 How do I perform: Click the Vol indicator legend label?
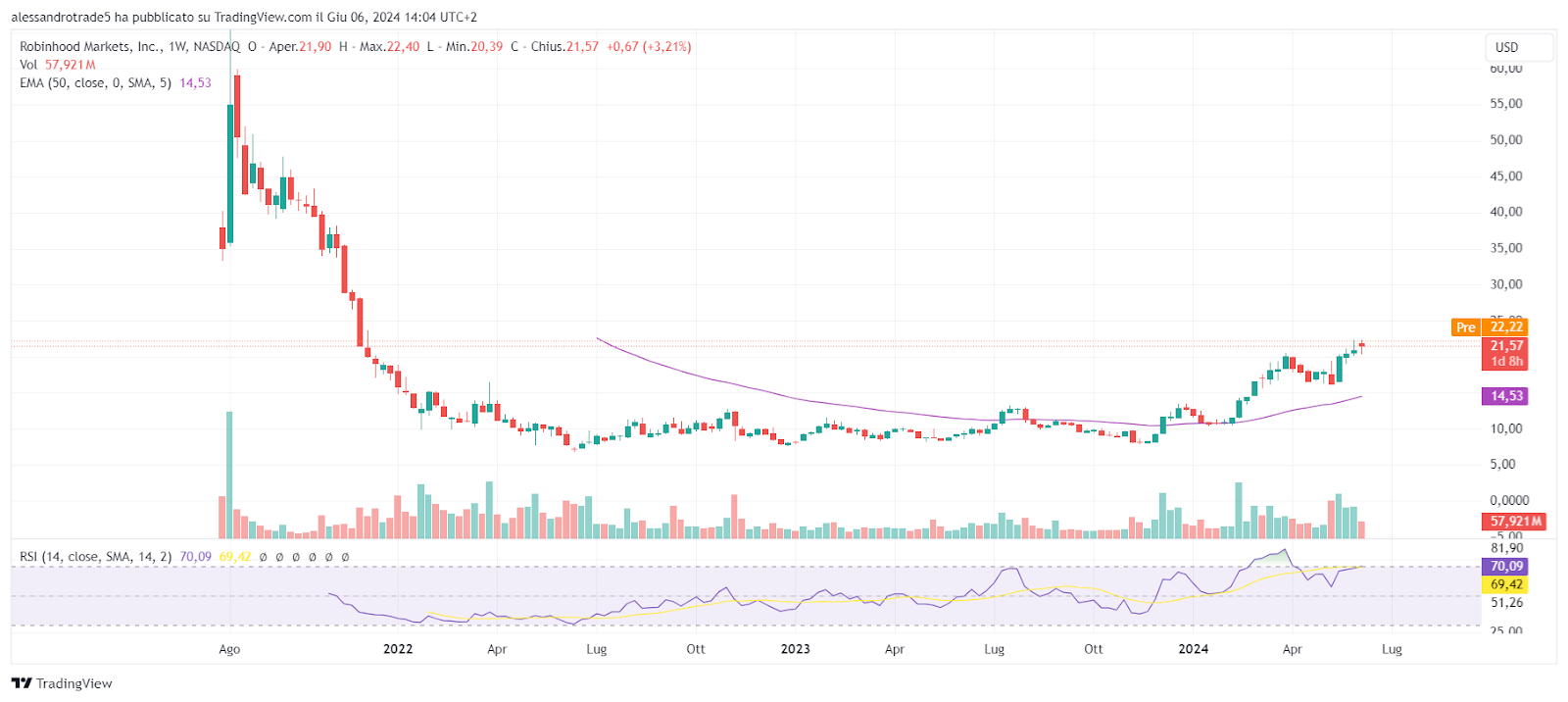coord(28,65)
